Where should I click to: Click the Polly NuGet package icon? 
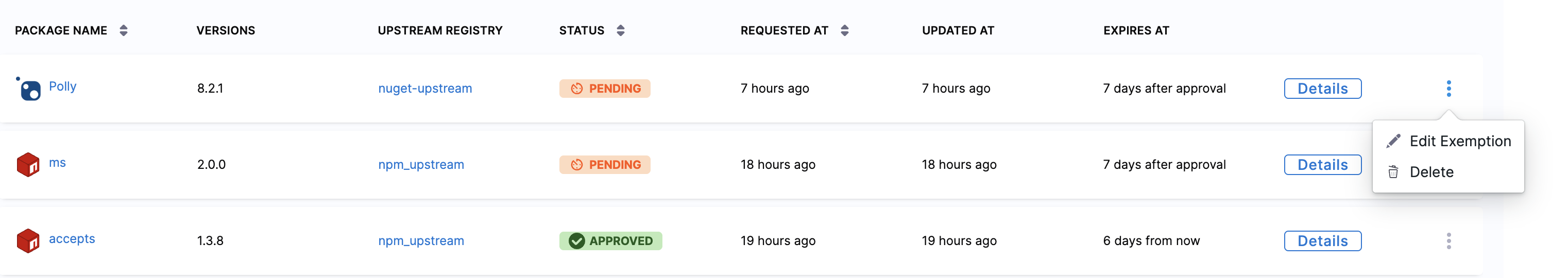tap(28, 89)
